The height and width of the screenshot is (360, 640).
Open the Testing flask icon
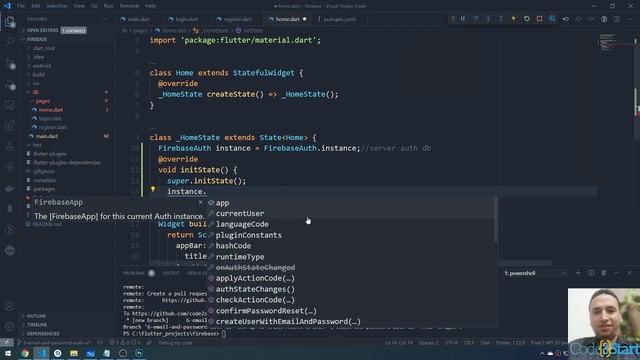(x=10, y=147)
